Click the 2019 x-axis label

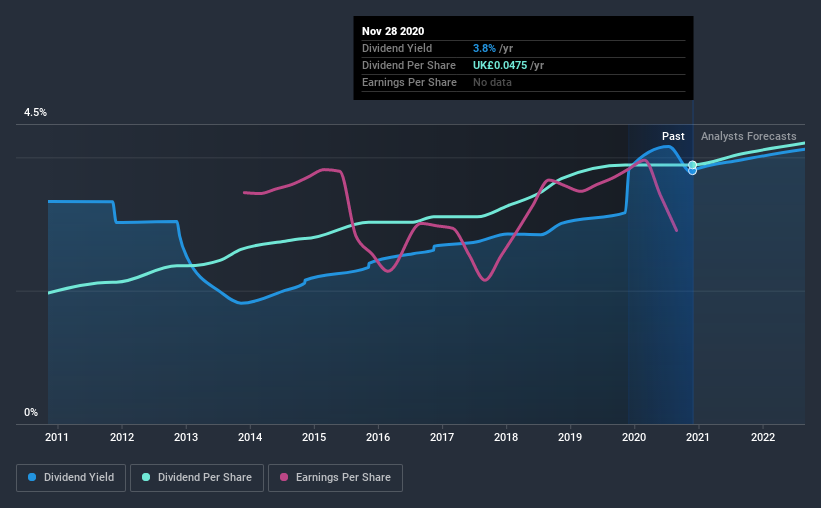[570, 437]
